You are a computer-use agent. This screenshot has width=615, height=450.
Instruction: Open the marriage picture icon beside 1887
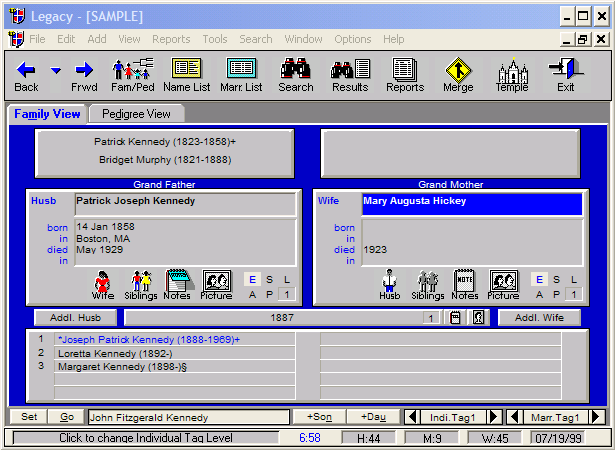[479, 317]
